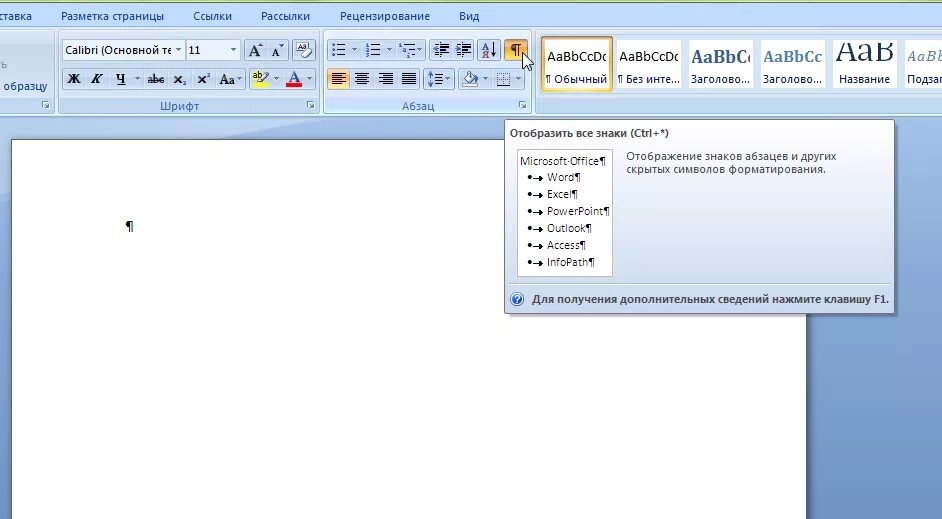Justify text alignment
This screenshot has height=519, width=942.
click(x=409, y=79)
